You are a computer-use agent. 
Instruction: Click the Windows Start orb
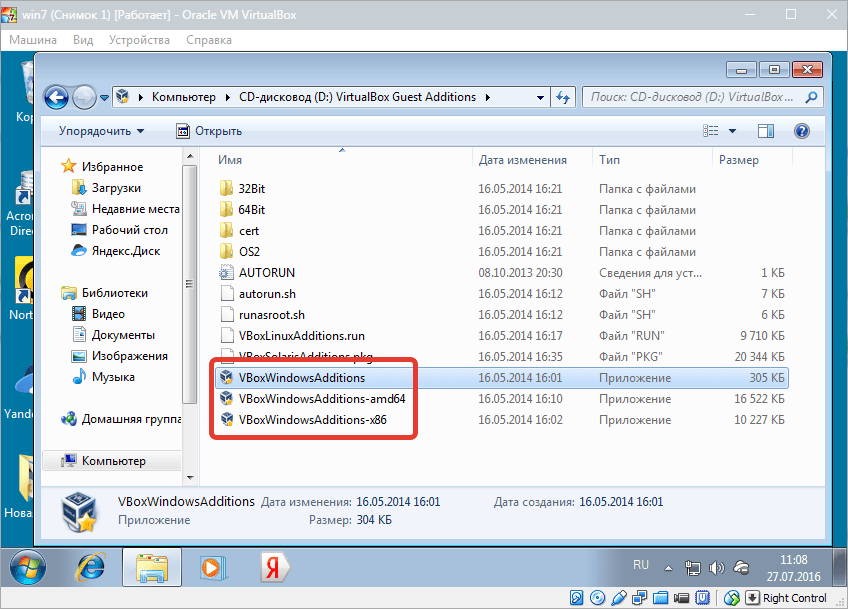[x=28, y=567]
